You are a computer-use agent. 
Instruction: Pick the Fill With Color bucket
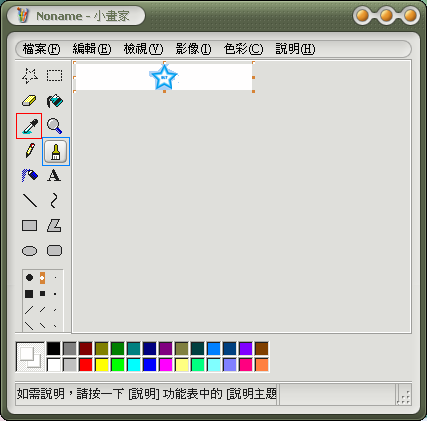pyautogui.click(x=54, y=101)
